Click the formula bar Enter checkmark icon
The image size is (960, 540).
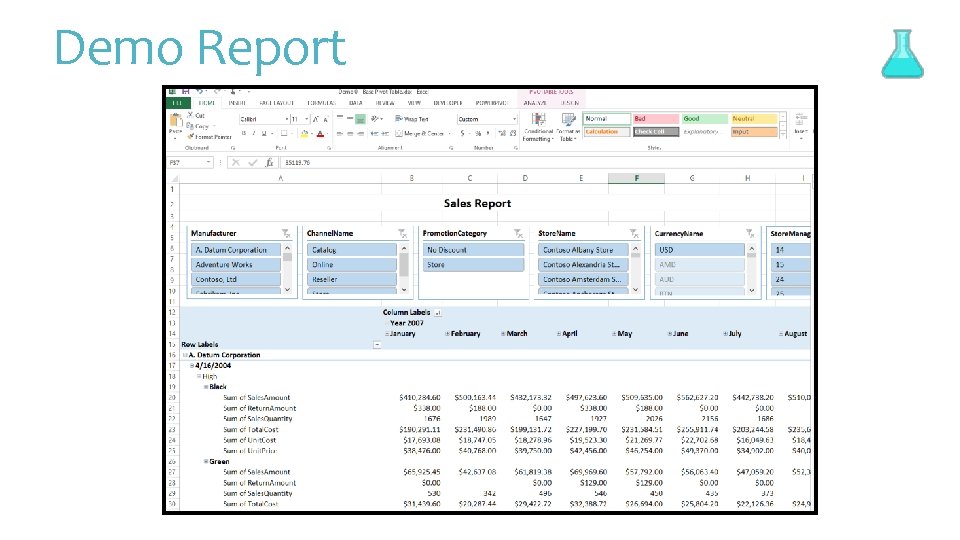pyautogui.click(x=253, y=162)
